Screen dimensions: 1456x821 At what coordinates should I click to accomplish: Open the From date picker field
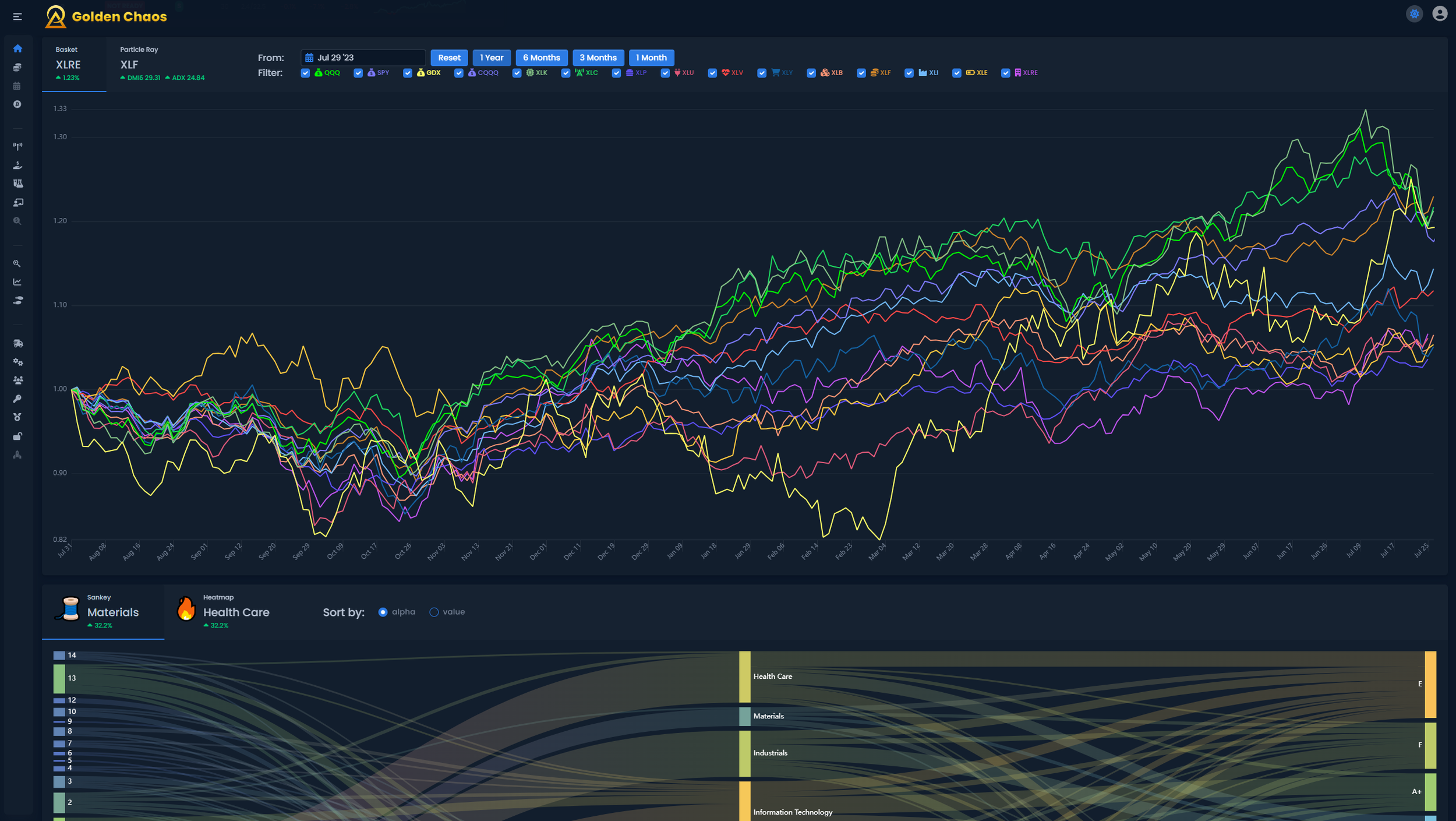[362, 57]
